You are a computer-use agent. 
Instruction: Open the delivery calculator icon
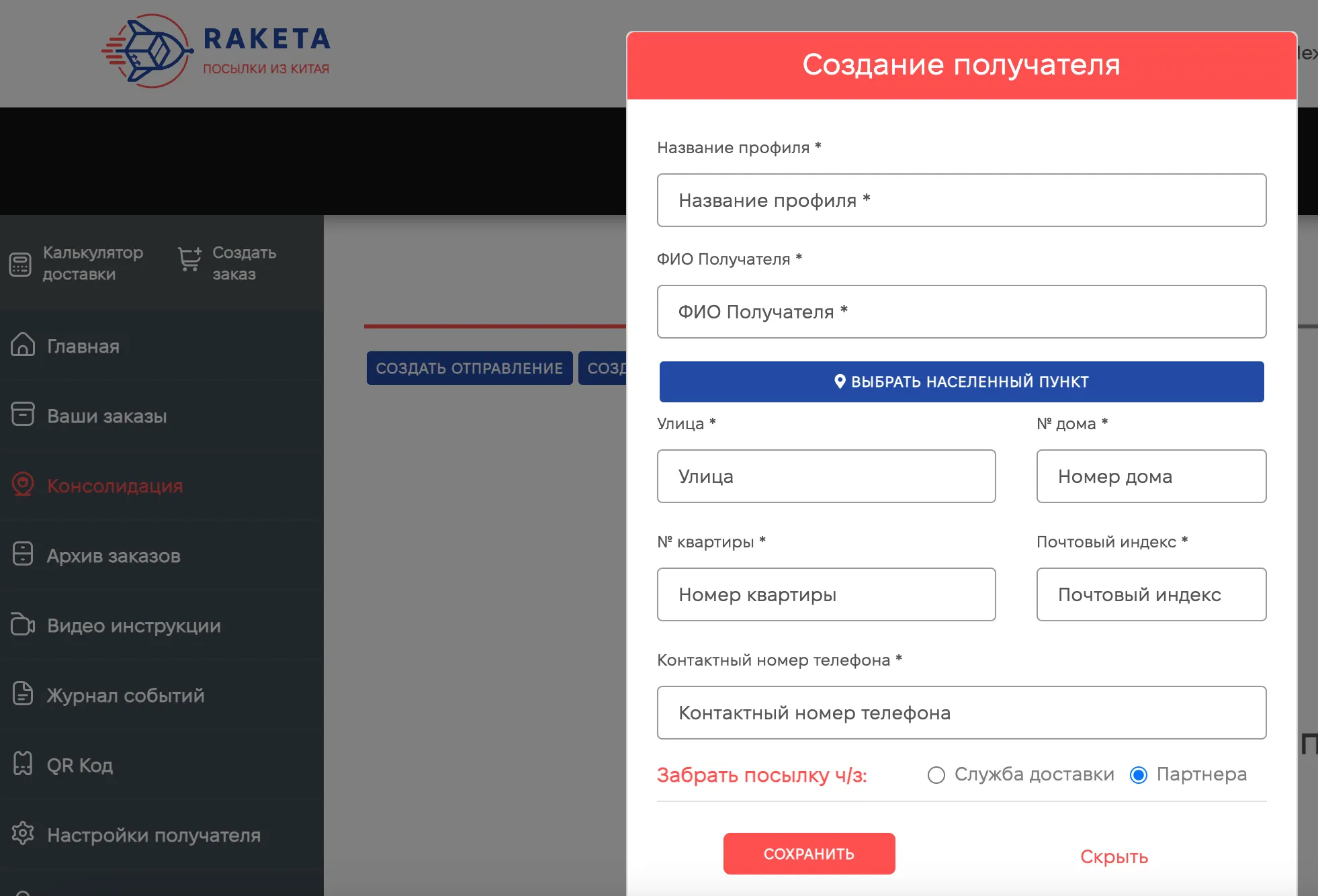click(20, 264)
